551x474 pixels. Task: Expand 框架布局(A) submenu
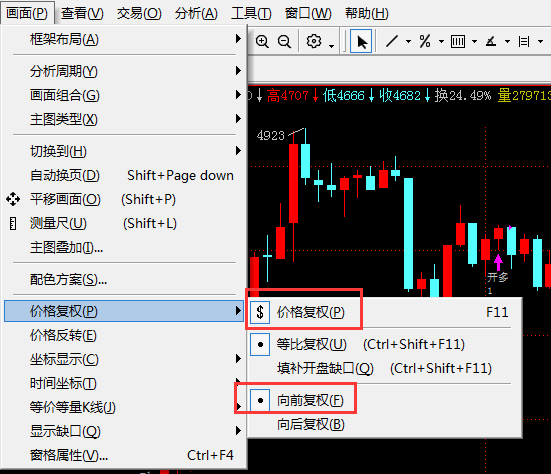click(x=124, y=39)
